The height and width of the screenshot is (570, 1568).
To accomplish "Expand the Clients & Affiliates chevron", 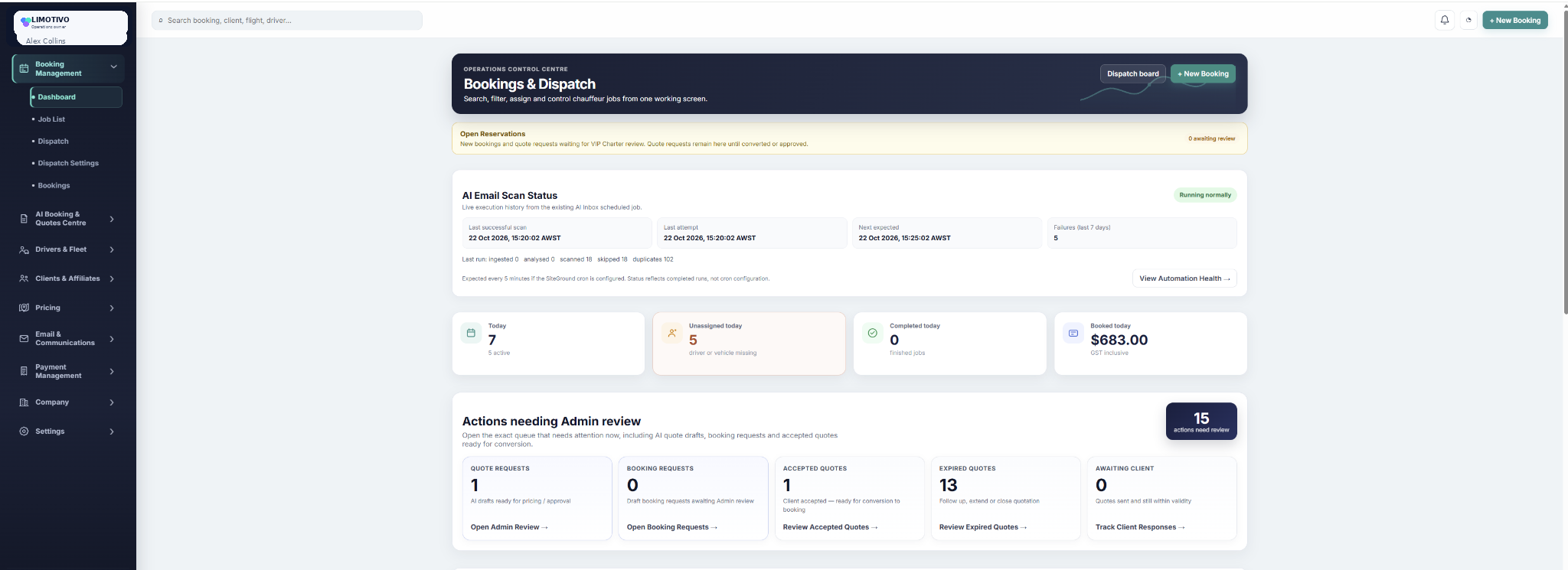I will coord(112,278).
